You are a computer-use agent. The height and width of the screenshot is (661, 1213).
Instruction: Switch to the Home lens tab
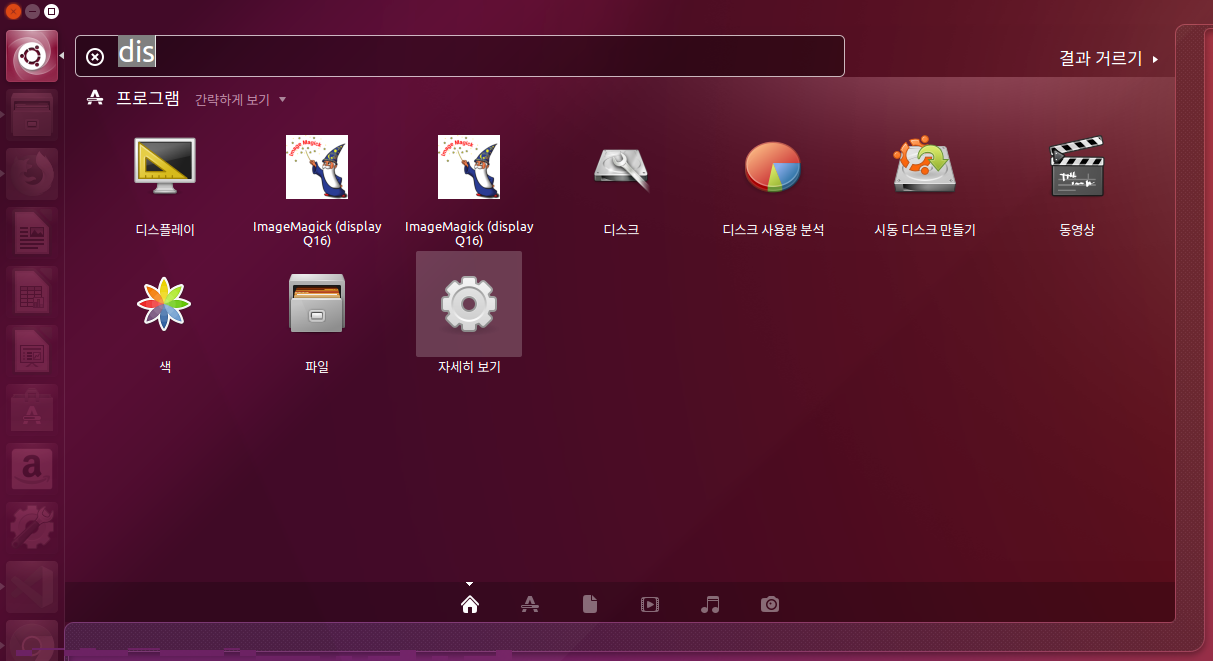[470, 604]
